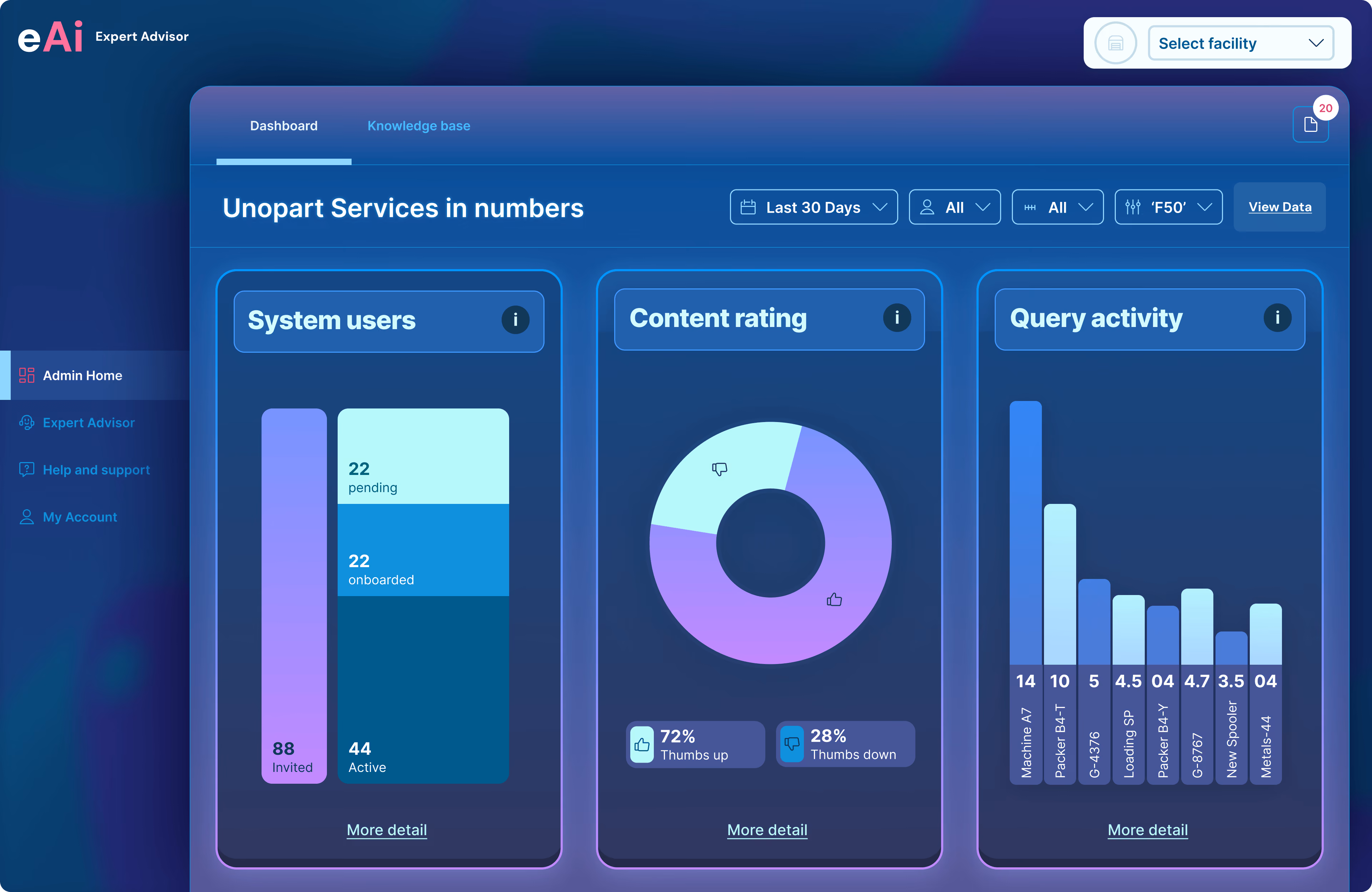Click the value 14 under Machine A7 bar

point(1025,681)
